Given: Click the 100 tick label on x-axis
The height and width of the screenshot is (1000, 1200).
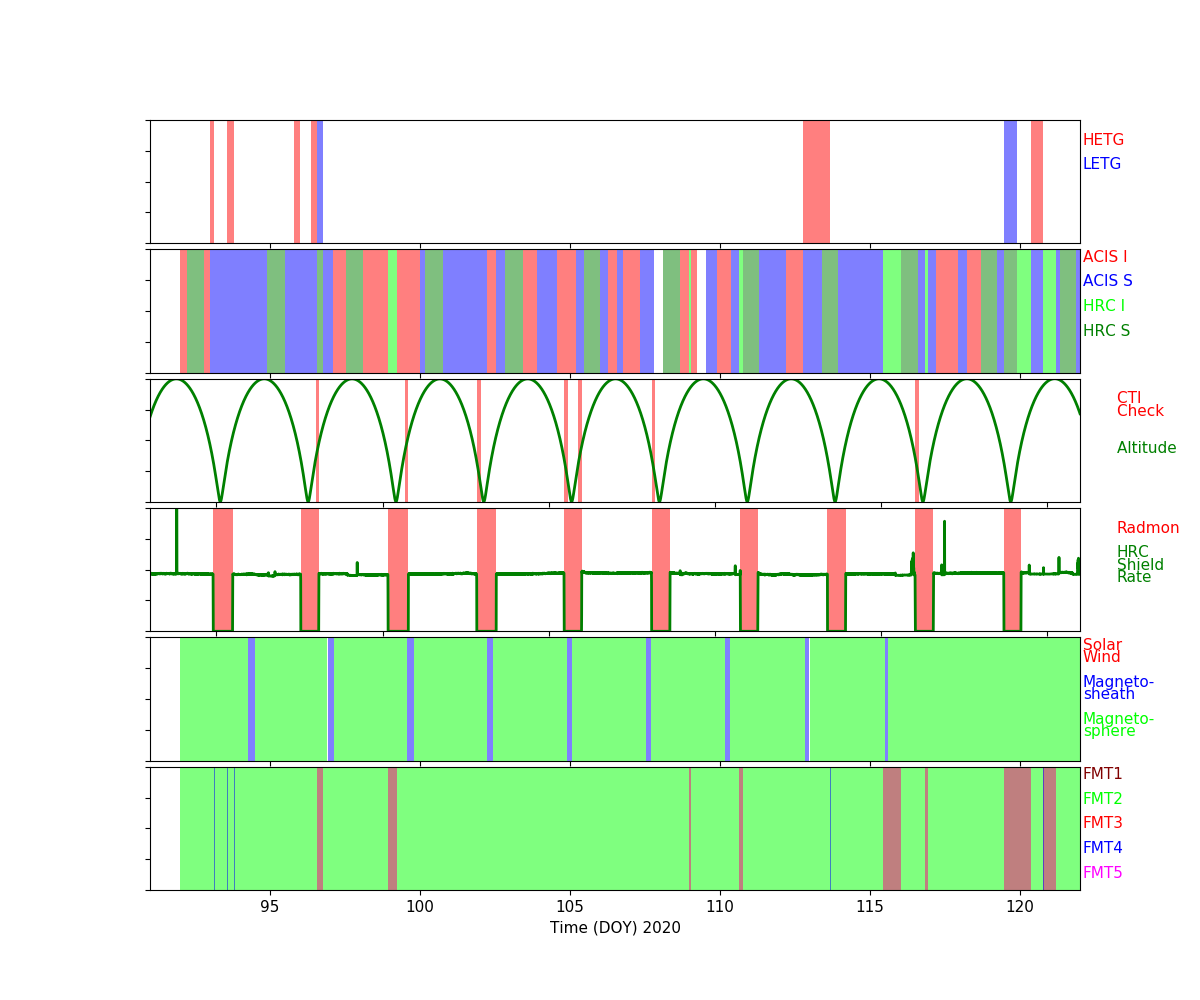Looking at the screenshot, I should (420, 907).
